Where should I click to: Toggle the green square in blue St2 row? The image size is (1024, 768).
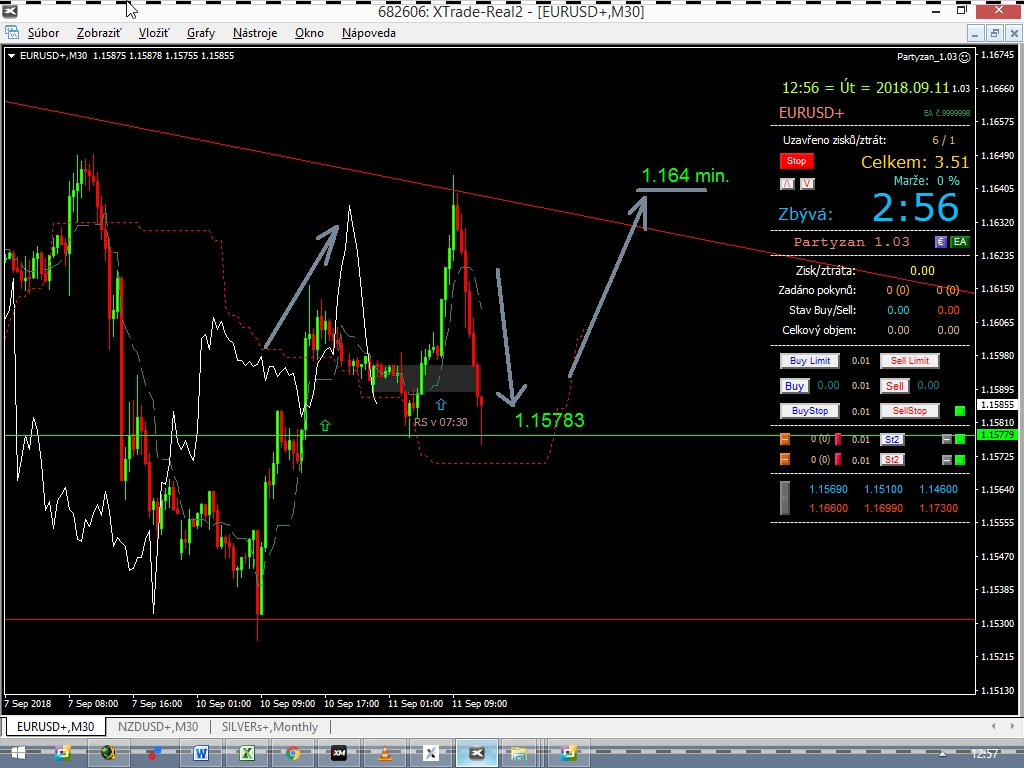[960, 440]
